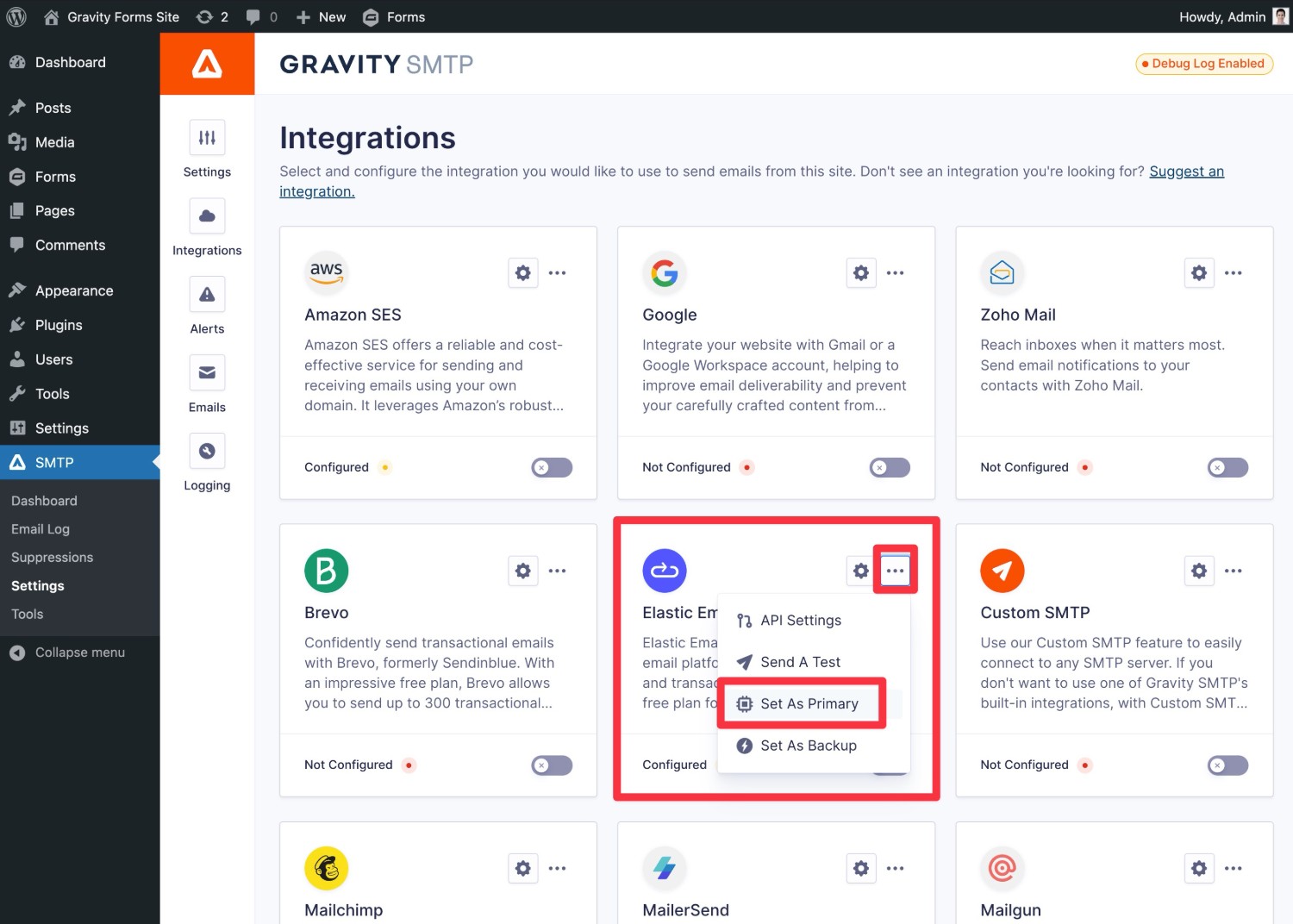Screen dimensions: 1293x924
Task: Open Brevo gear settings
Action: coord(523,571)
